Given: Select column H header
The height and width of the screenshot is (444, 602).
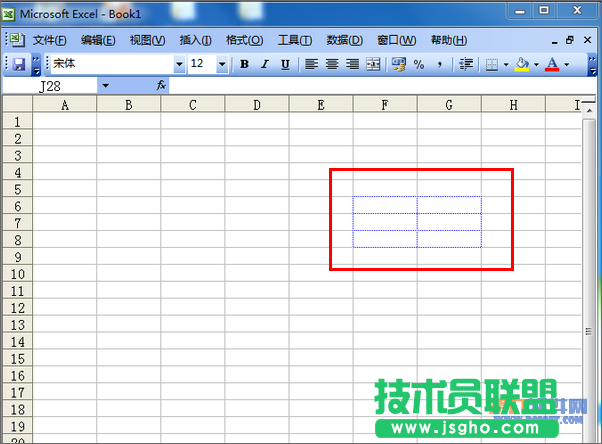Looking at the screenshot, I should 513,105.
